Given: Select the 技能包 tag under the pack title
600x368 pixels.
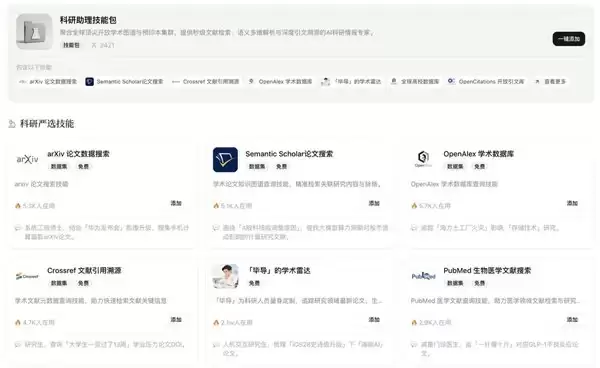Looking at the screenshot, I should pos(71,45).
